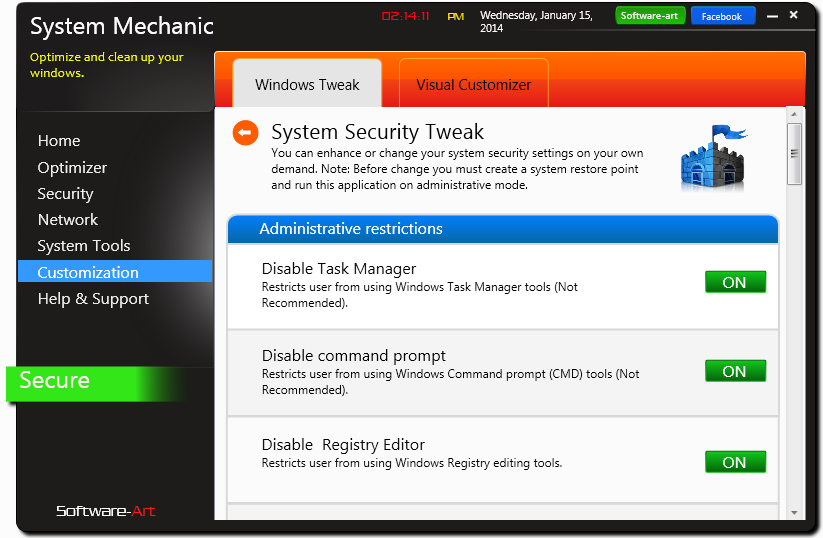
Task: Click 'Optimize and clean up your windows' tagline
Action: 107,65
